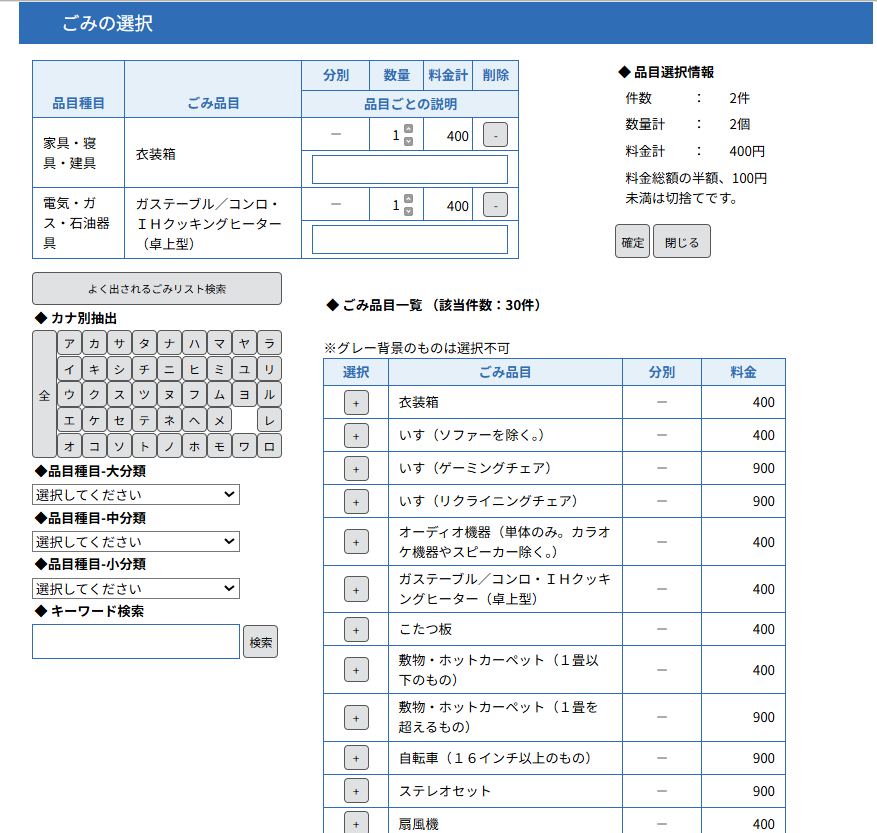This screenshot has height=833, width=877.
Task: Expand the 品目種目-小分類 dropdown
Action: (x=136, y=588)
